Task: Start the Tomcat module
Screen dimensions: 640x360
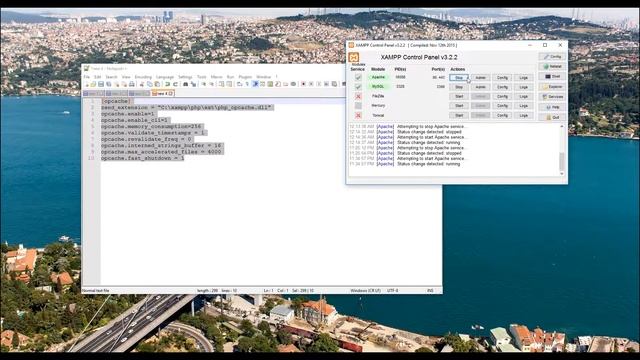Action: (x=459, y=116)
